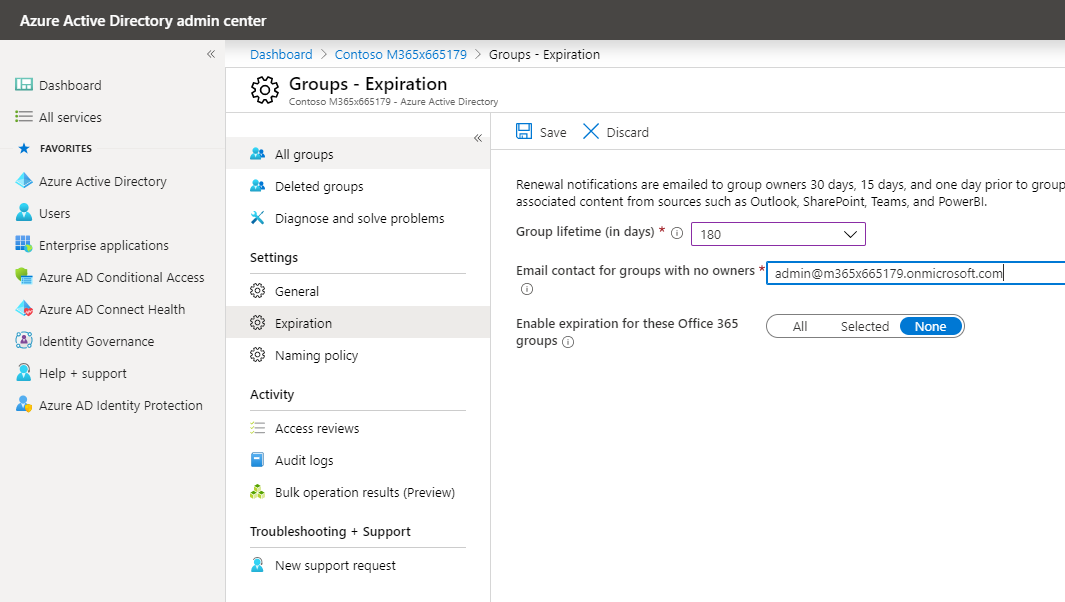Open New support request
This screenshot has height=602, width=1065.
coord(358,565)
